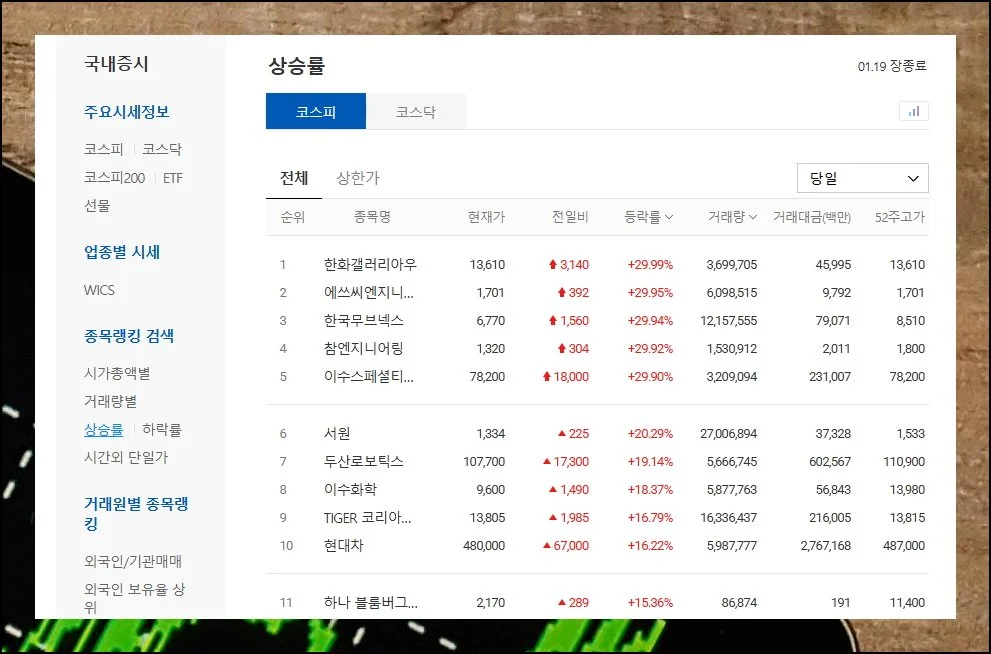
Task: Open 외국인/기관매매 sidebar link
Action: 133,562
